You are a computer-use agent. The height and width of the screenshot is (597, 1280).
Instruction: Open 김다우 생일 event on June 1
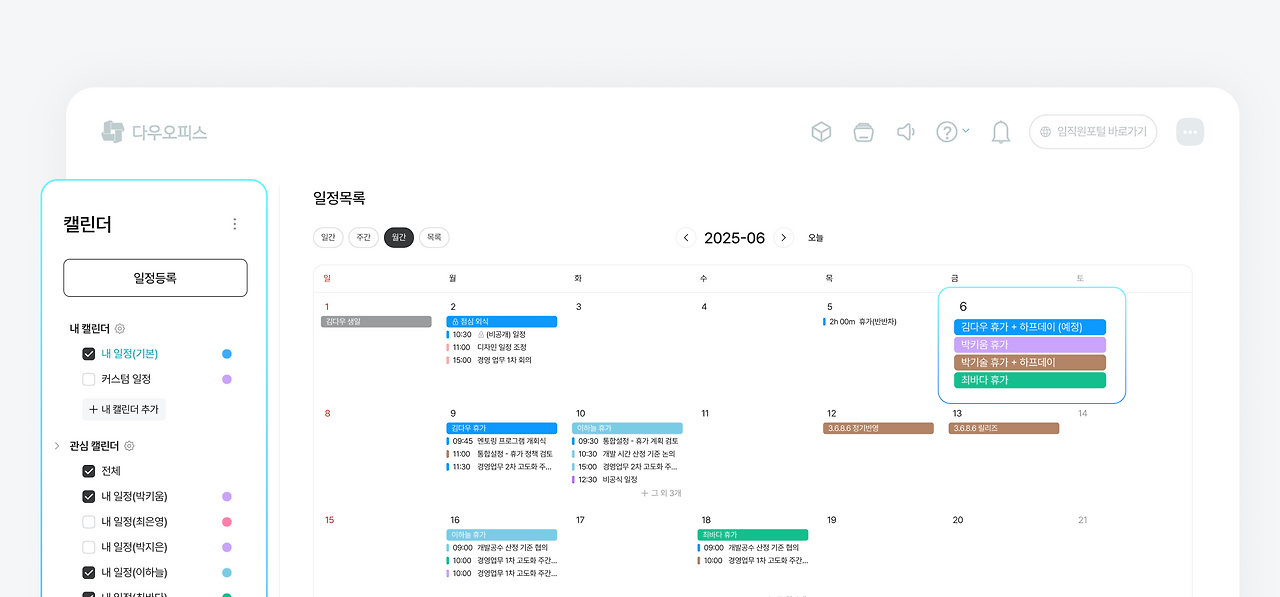pyautogui.click(x=376, y=322)
